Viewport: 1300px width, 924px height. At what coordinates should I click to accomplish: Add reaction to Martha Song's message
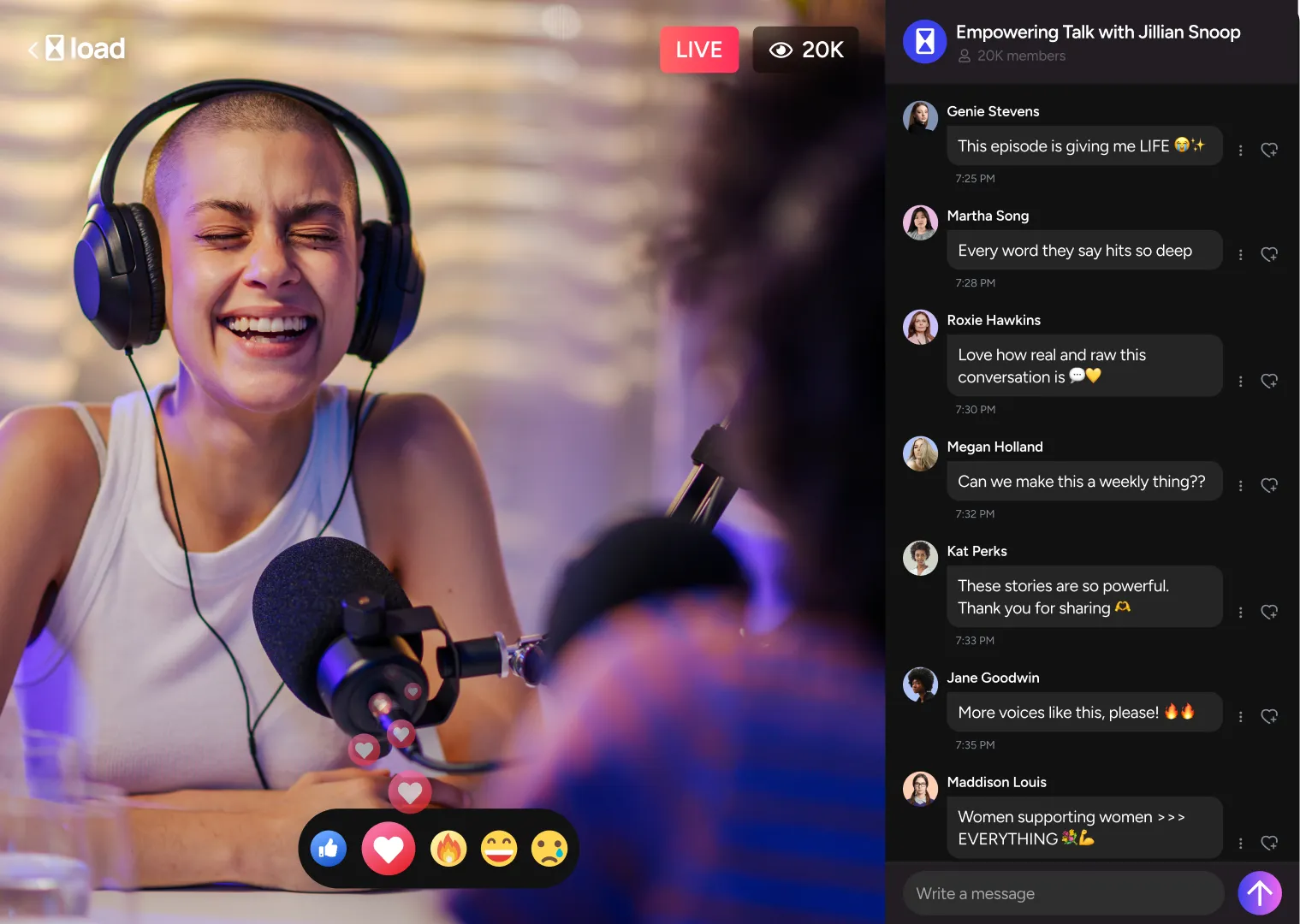1269,254
